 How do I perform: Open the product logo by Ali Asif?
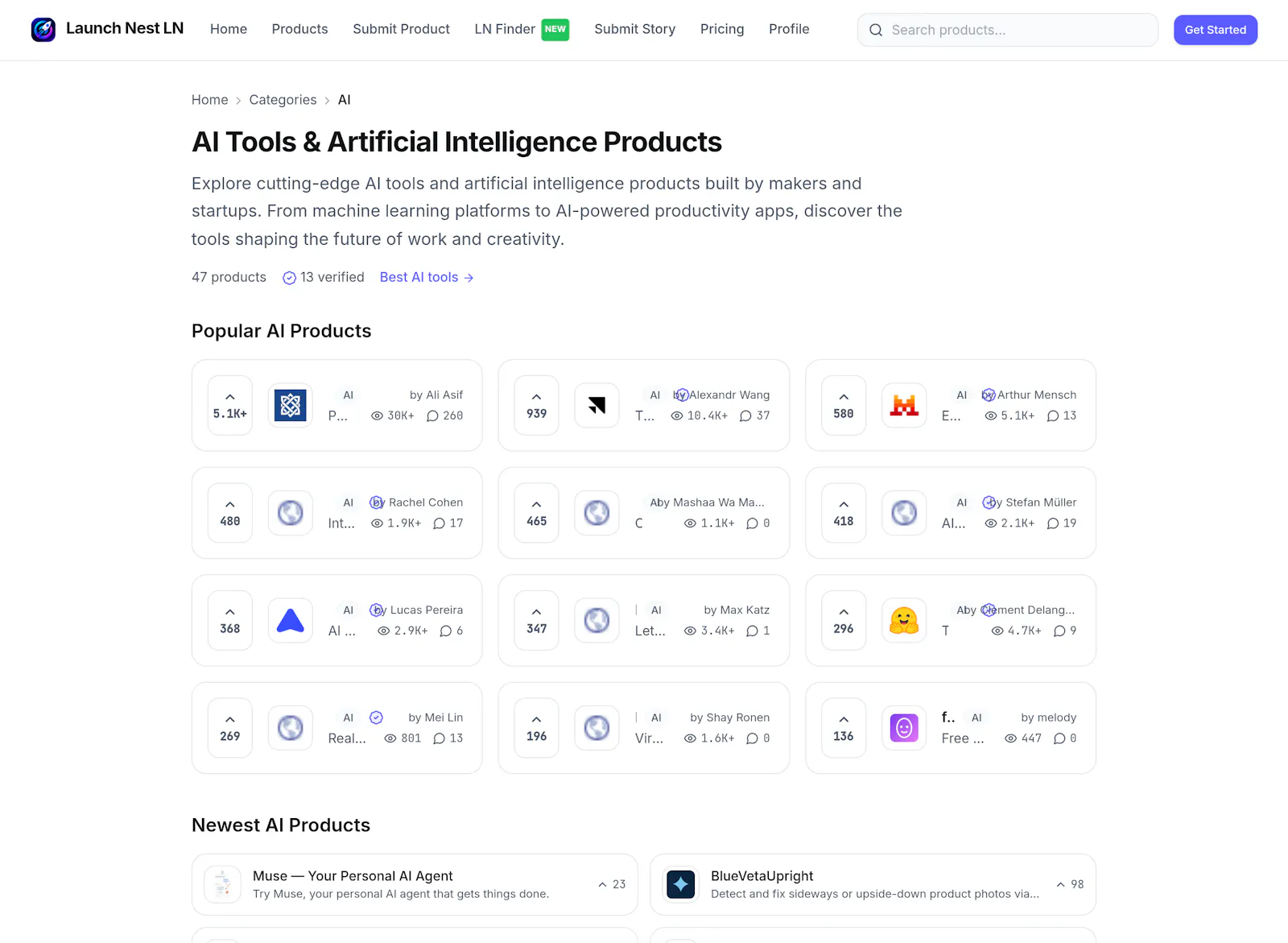291,406
